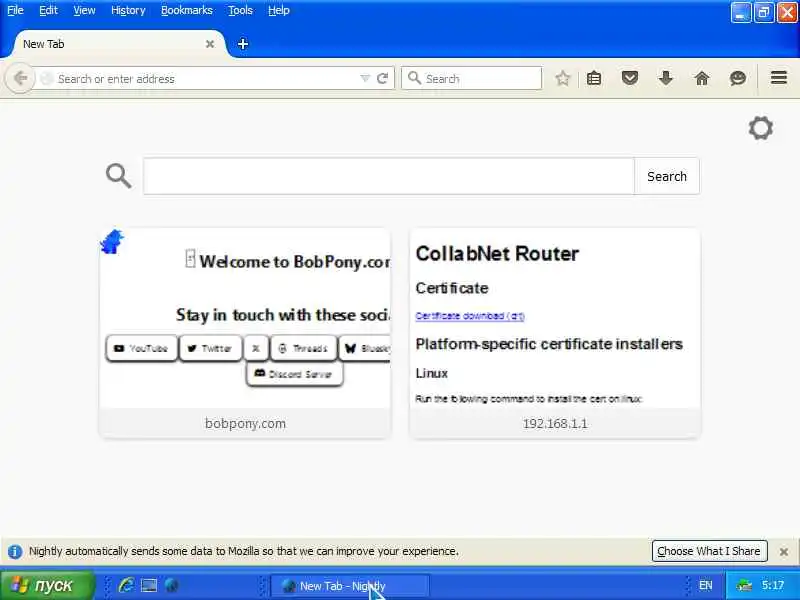Click the Certificate download link
The height and width of the screenshot is (600, 800).
click(470, 316)
